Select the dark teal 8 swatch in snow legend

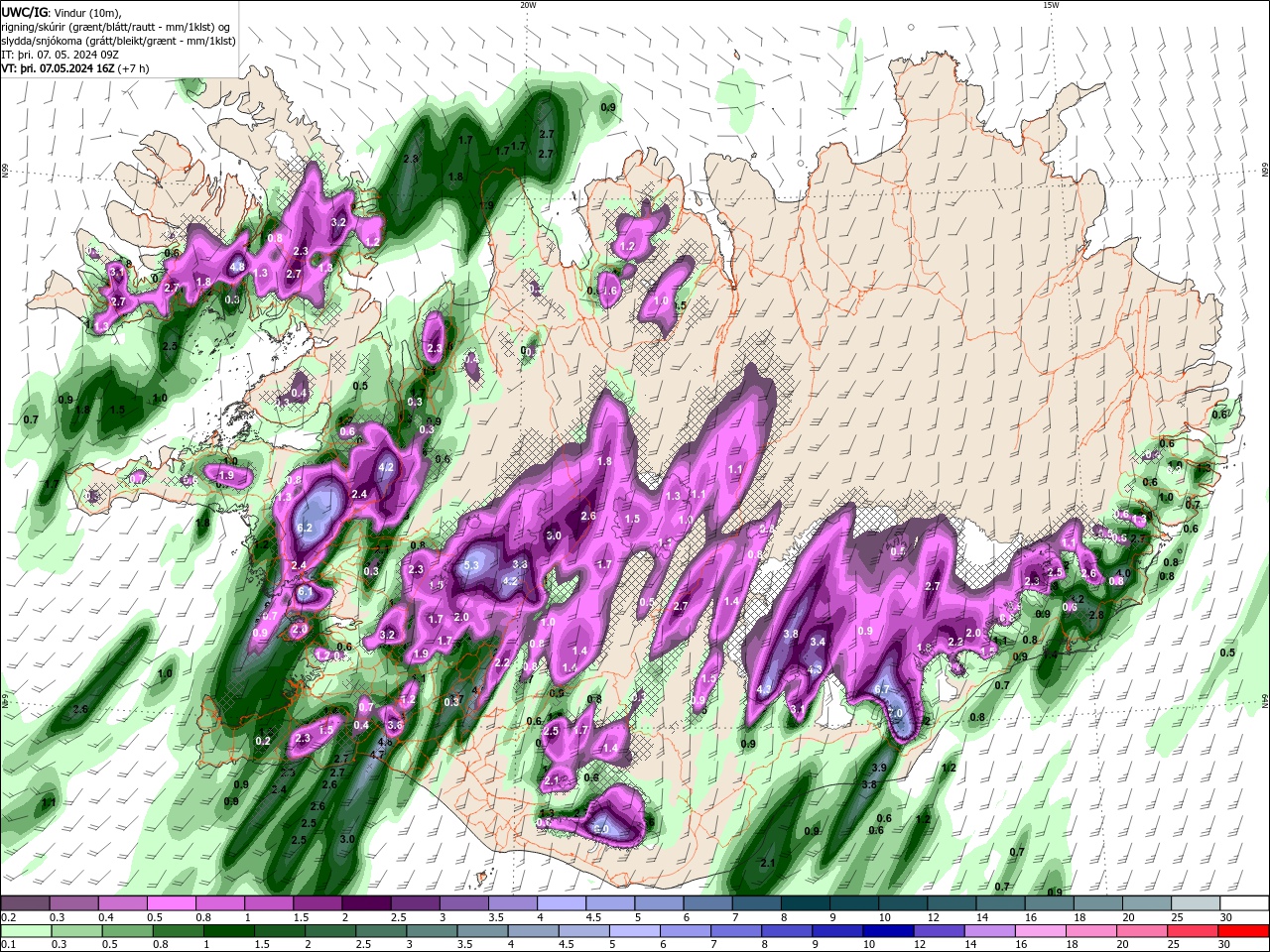(805, 903)
